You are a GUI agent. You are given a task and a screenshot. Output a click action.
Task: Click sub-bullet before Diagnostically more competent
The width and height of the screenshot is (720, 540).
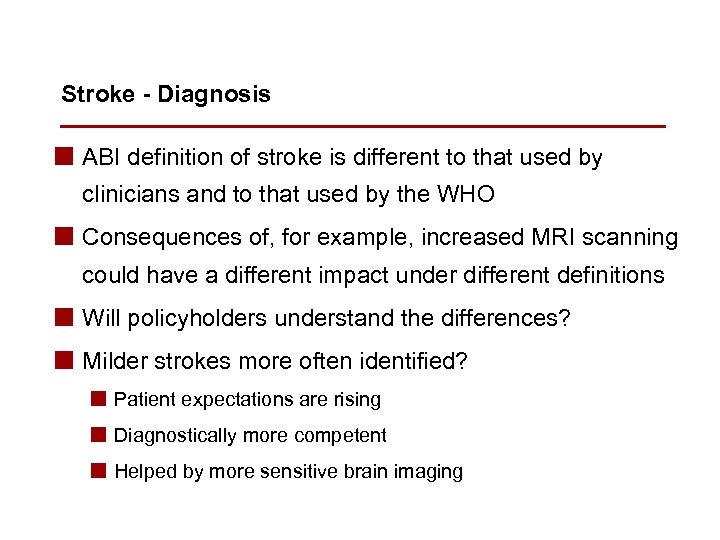tap(99, 435)
